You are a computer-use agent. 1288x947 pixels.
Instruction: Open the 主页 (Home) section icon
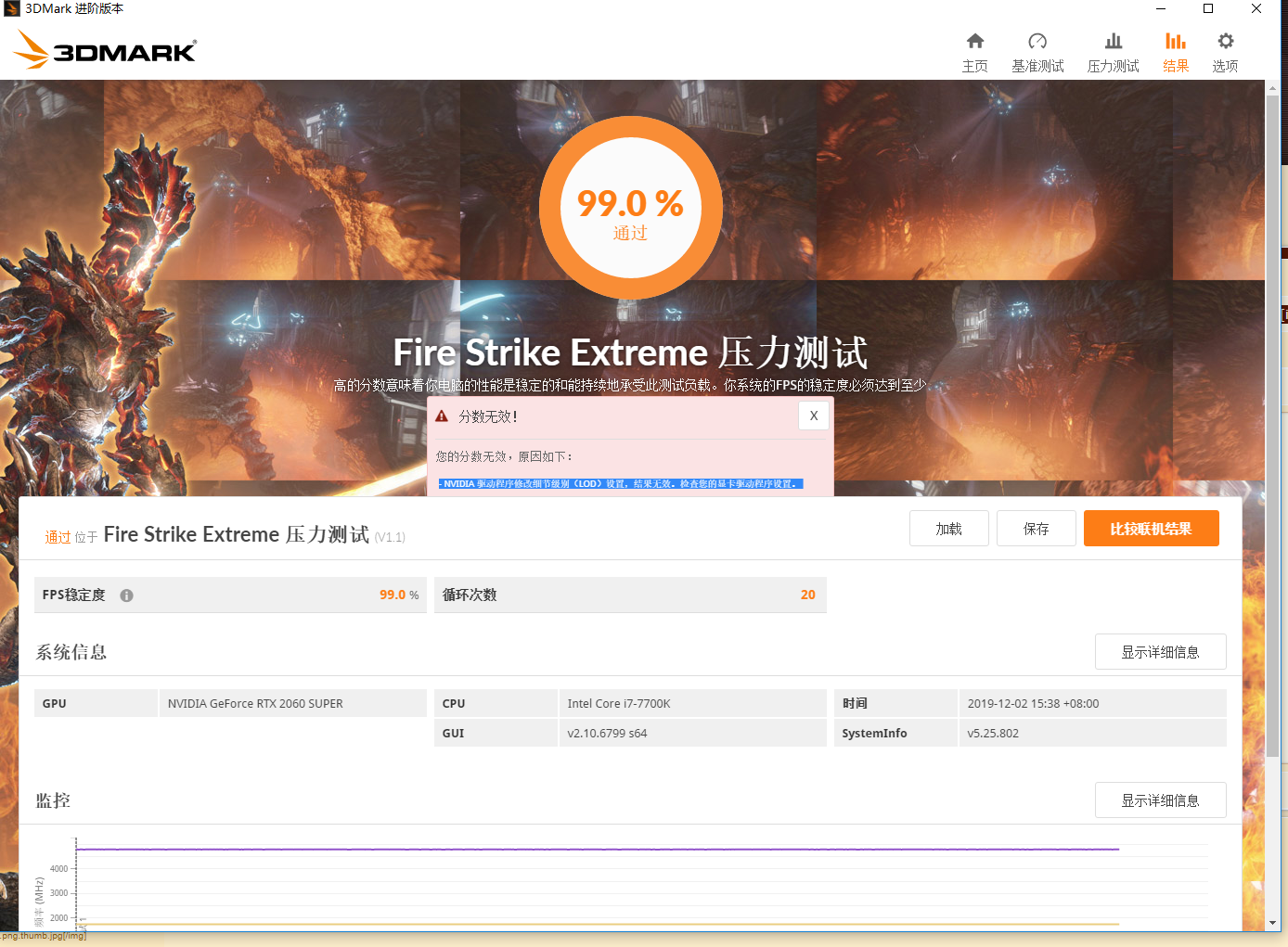click(x=975, y=51)
